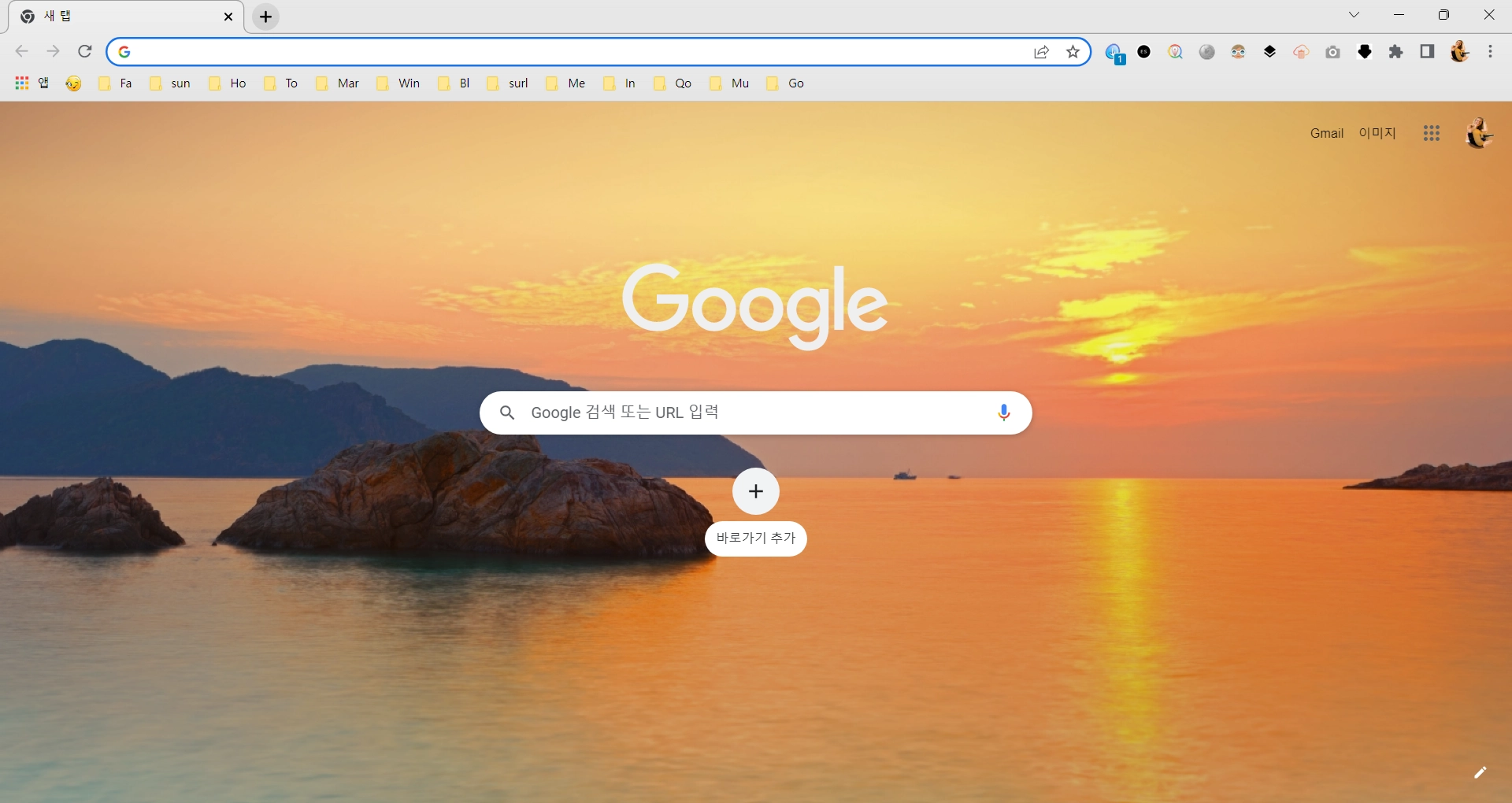Go forward with the browser forward arrow

tap(53, 52)
